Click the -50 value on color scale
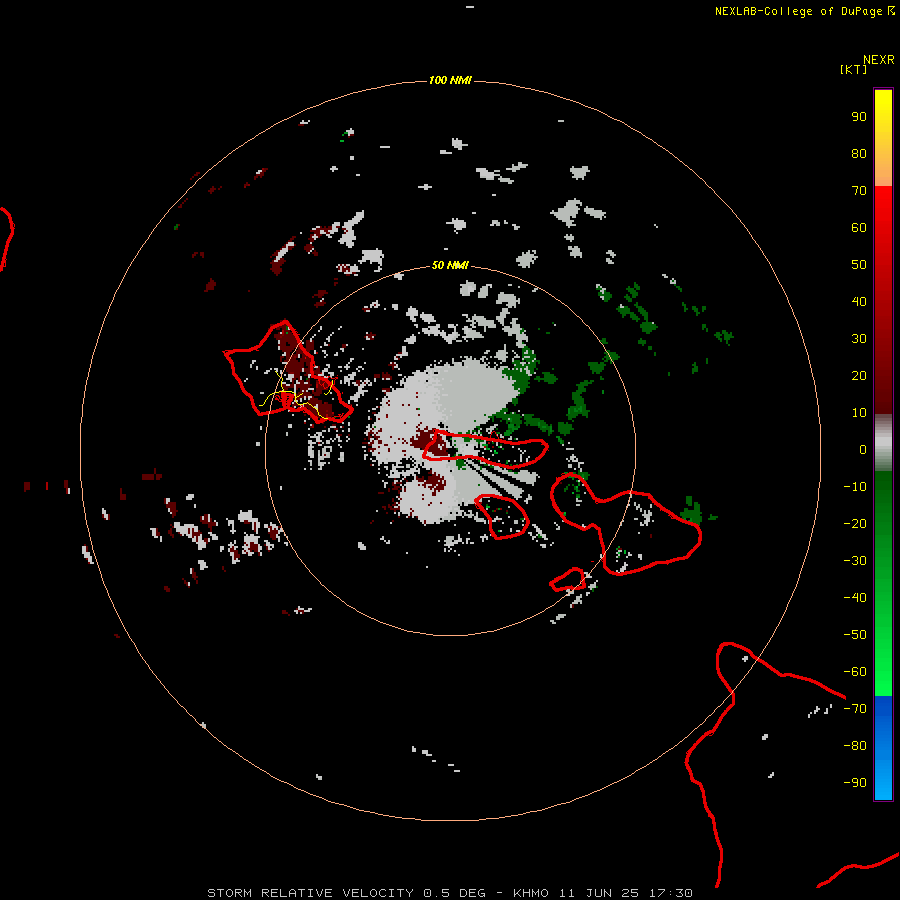This screenshot has height=900, width=900. click(x=855, y=635)
